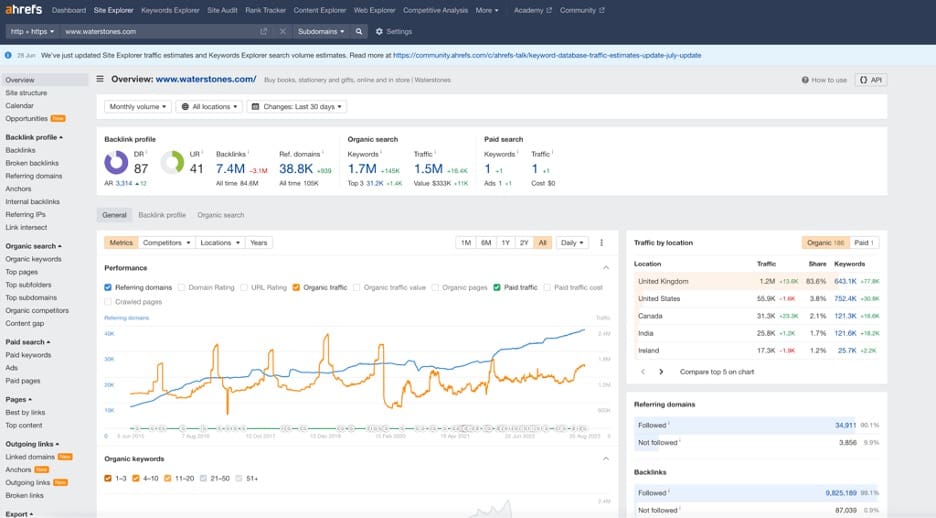Clear the URL field with the X icon
936x518 pixels.
point(283,31)
